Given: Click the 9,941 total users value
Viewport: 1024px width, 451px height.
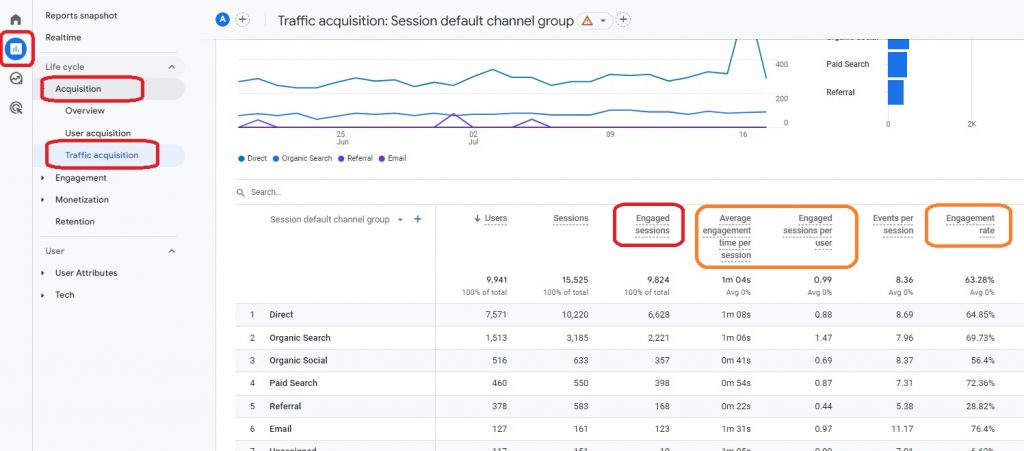Looking at the screenshot, I should (x=496, y=280).
